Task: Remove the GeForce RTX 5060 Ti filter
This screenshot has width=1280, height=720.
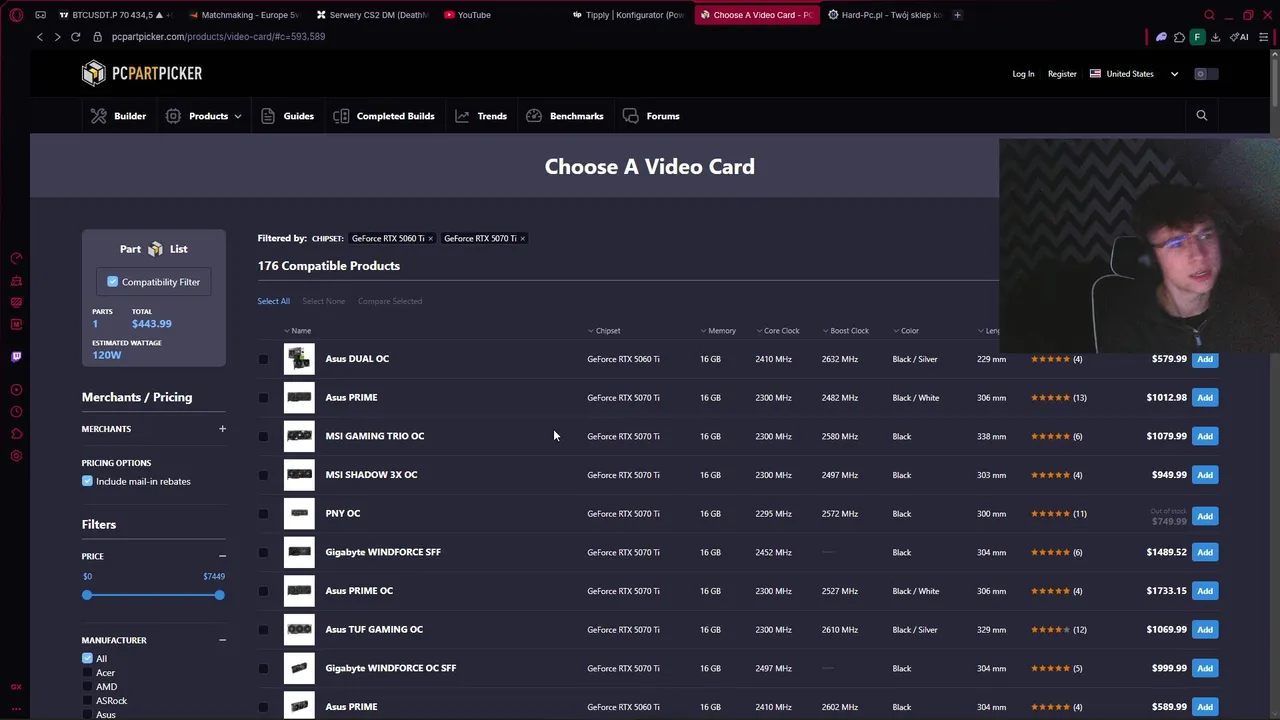Action: coord(430,239)
